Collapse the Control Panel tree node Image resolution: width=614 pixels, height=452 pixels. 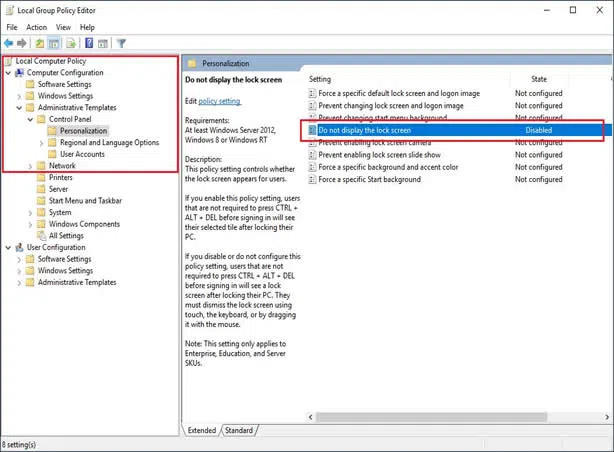pyautogui.click(x=29, y=119)
